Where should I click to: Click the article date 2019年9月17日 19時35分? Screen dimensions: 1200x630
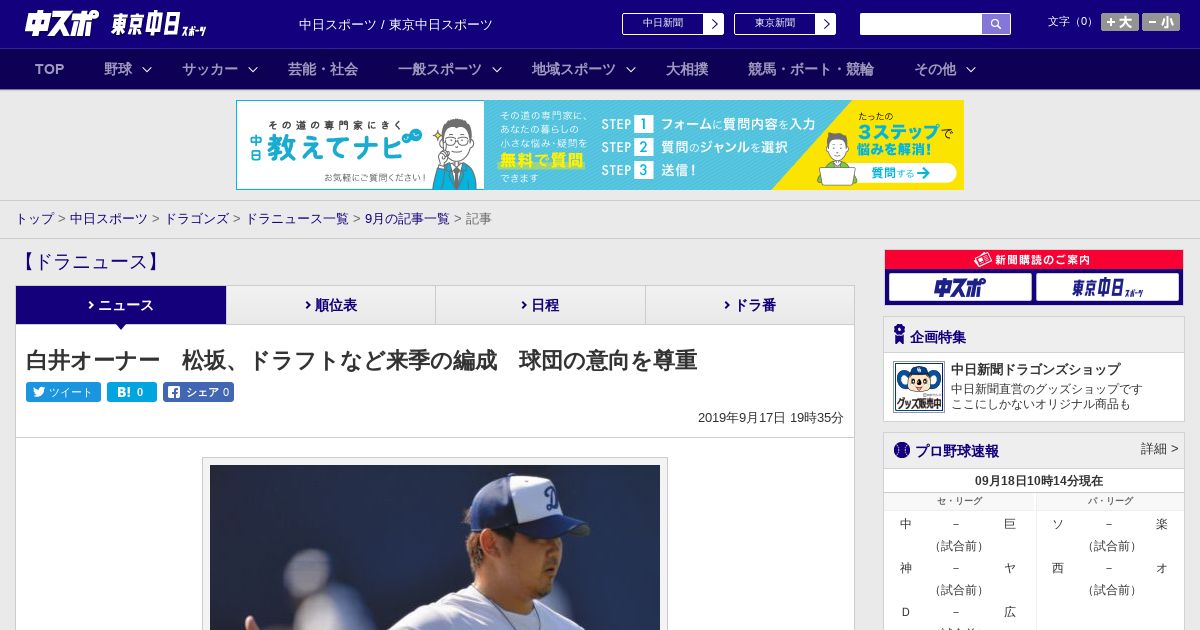tap(770, 418)
